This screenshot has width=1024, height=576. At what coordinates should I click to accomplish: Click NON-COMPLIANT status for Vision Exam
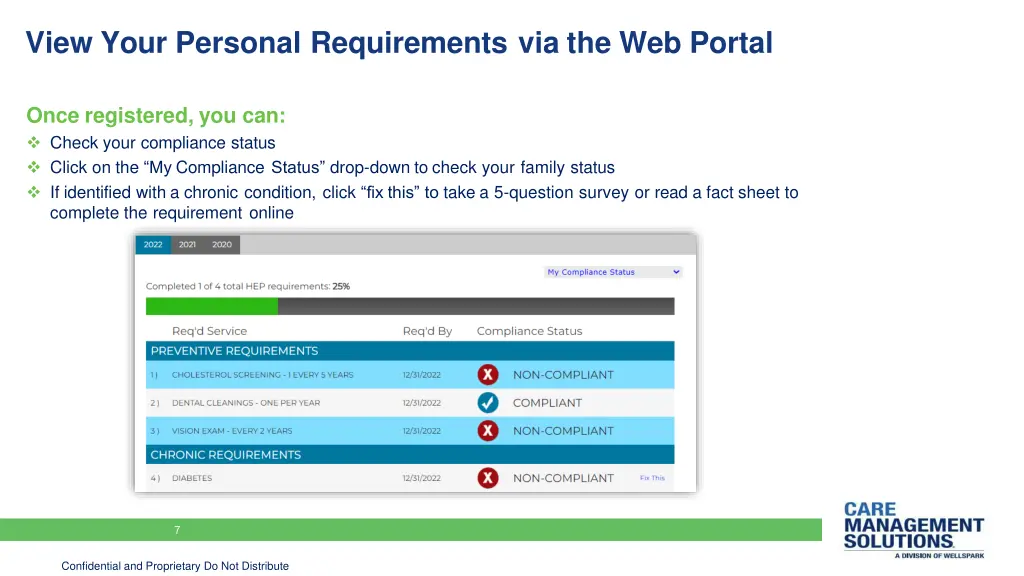click(x=564, y=431)
